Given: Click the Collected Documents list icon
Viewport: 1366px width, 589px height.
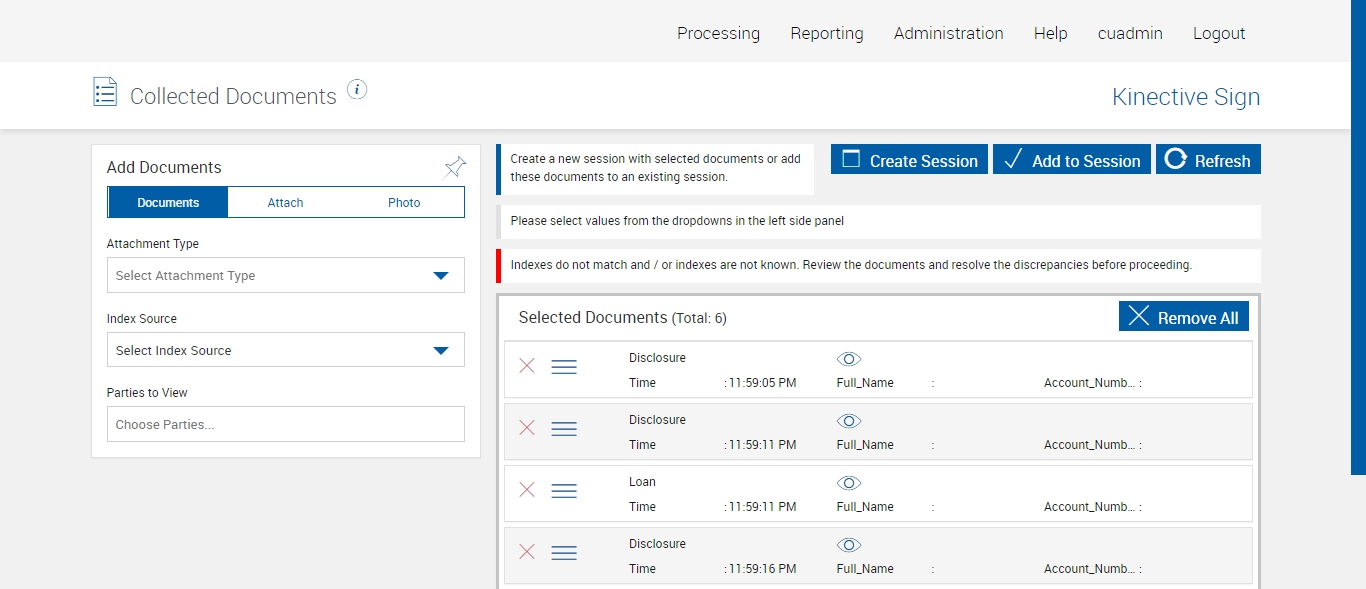Looking at the screenshot, I should (x=105, y=92).
